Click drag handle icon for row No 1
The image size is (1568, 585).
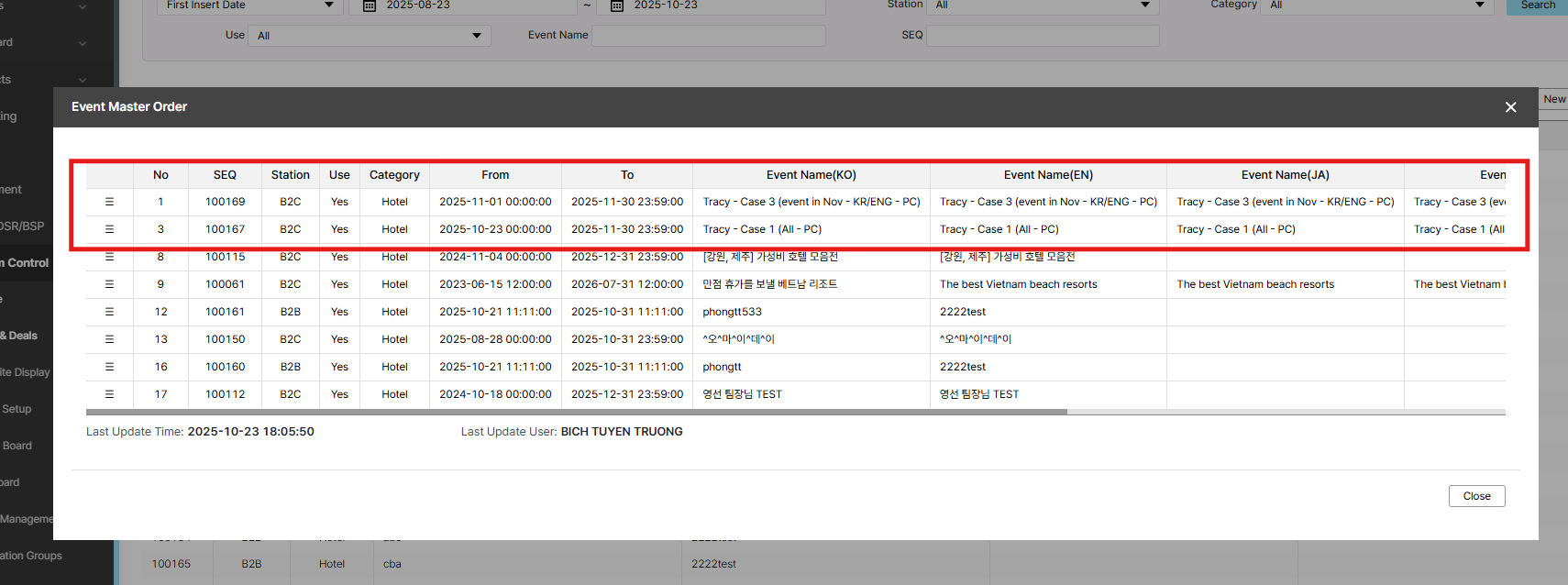(109, 202)
